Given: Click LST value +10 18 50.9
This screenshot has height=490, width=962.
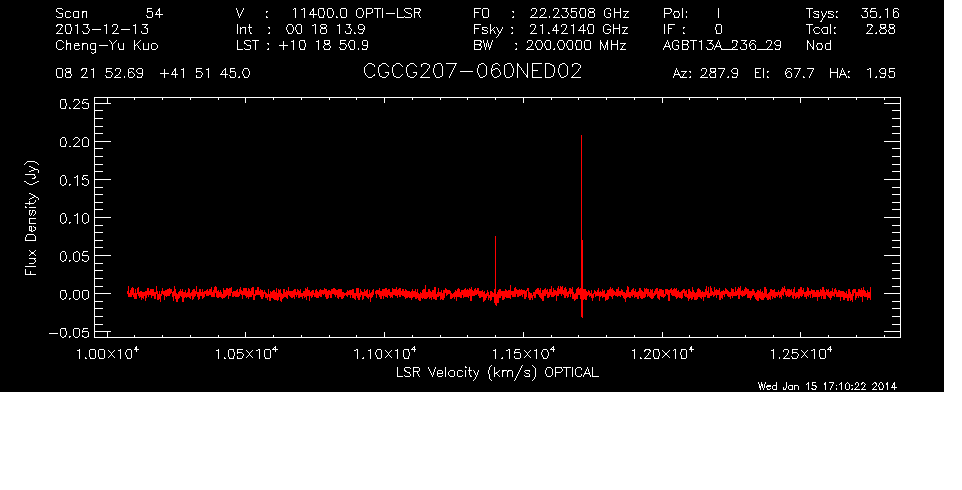Looking at the screenshot, I should (323, 45).
